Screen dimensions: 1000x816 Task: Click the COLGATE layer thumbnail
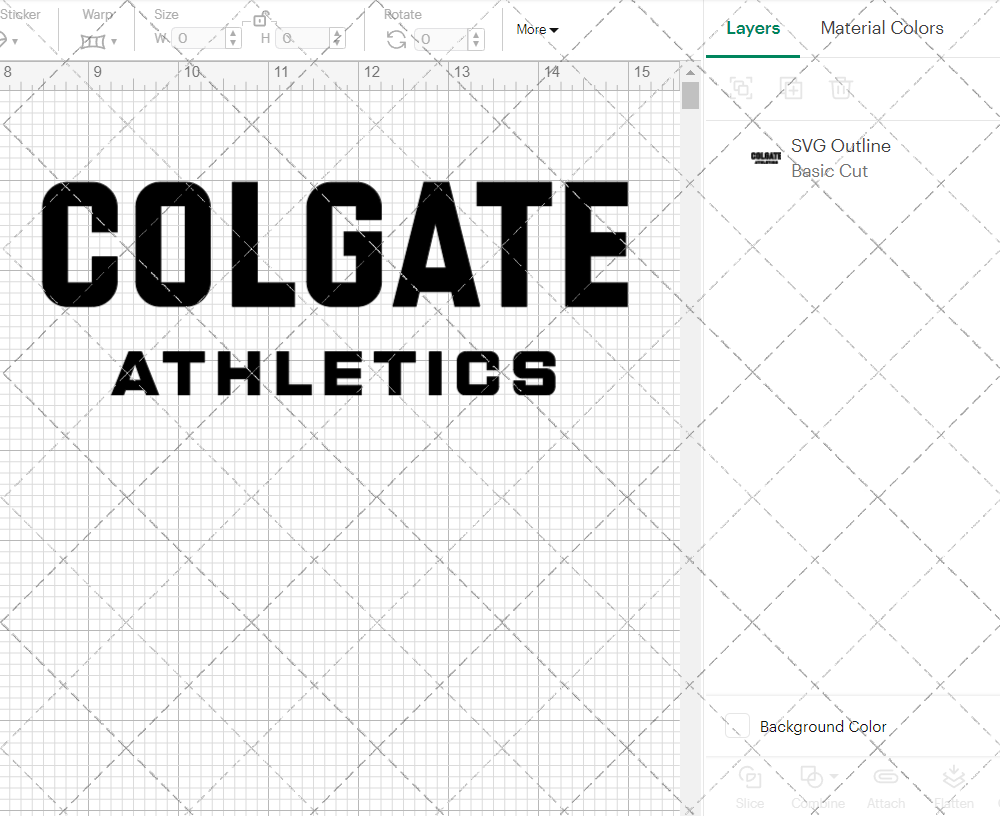coord(765,158)
